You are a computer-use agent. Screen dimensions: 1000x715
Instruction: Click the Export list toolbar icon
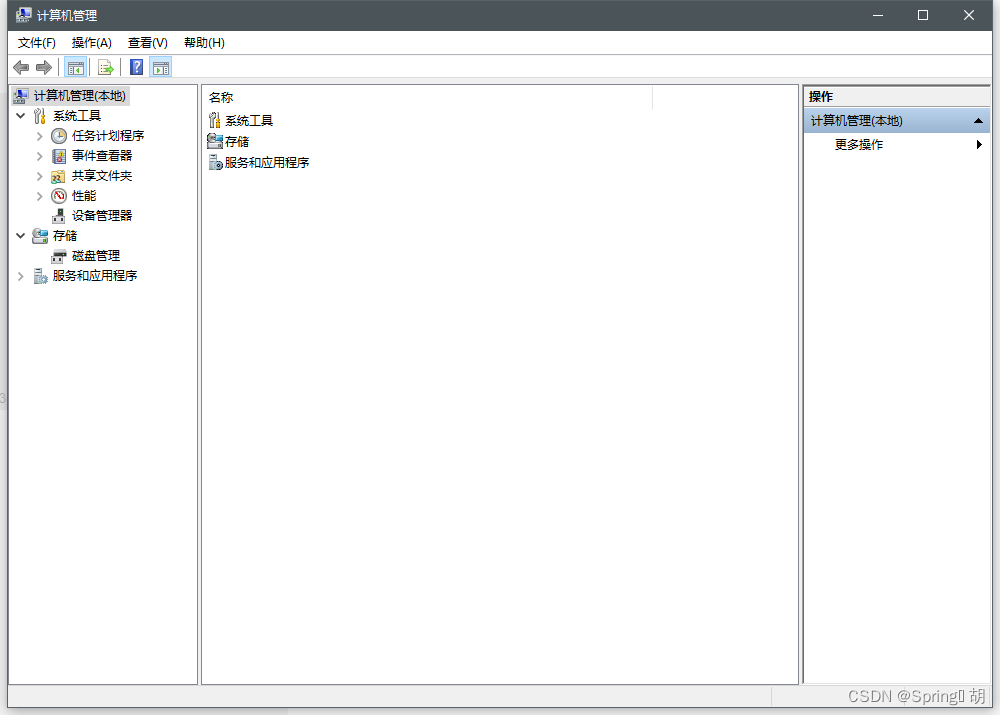tap(106, 68)
